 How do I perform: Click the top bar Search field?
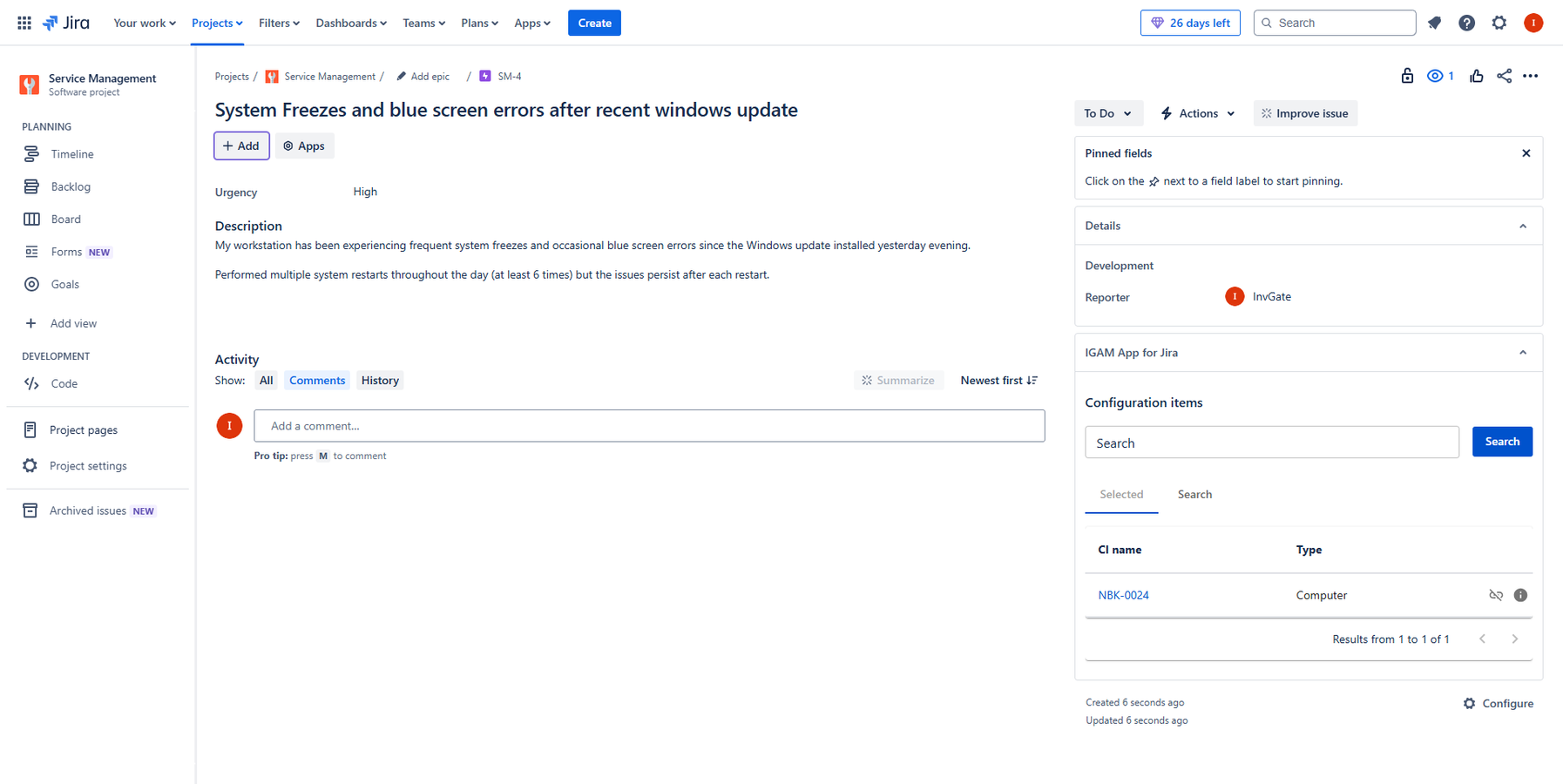click(1334, 23)
